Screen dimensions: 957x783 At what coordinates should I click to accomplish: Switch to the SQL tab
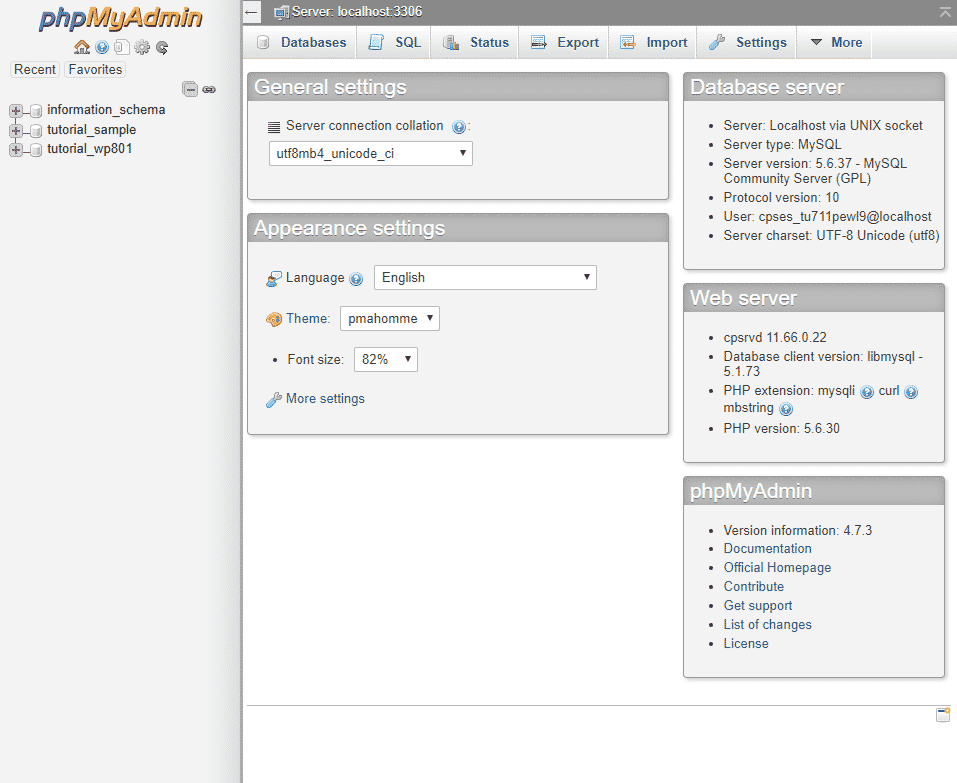pyautogui.click(x=395, y=42)
